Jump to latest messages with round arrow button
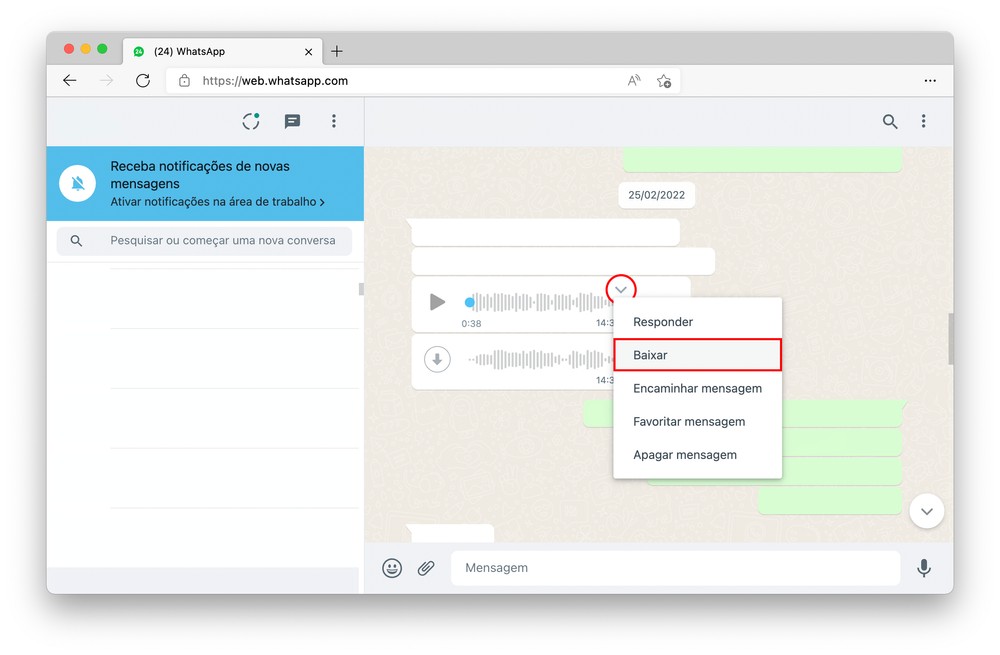The width and height of the screenshot is (1000, 655). [927, 511]
